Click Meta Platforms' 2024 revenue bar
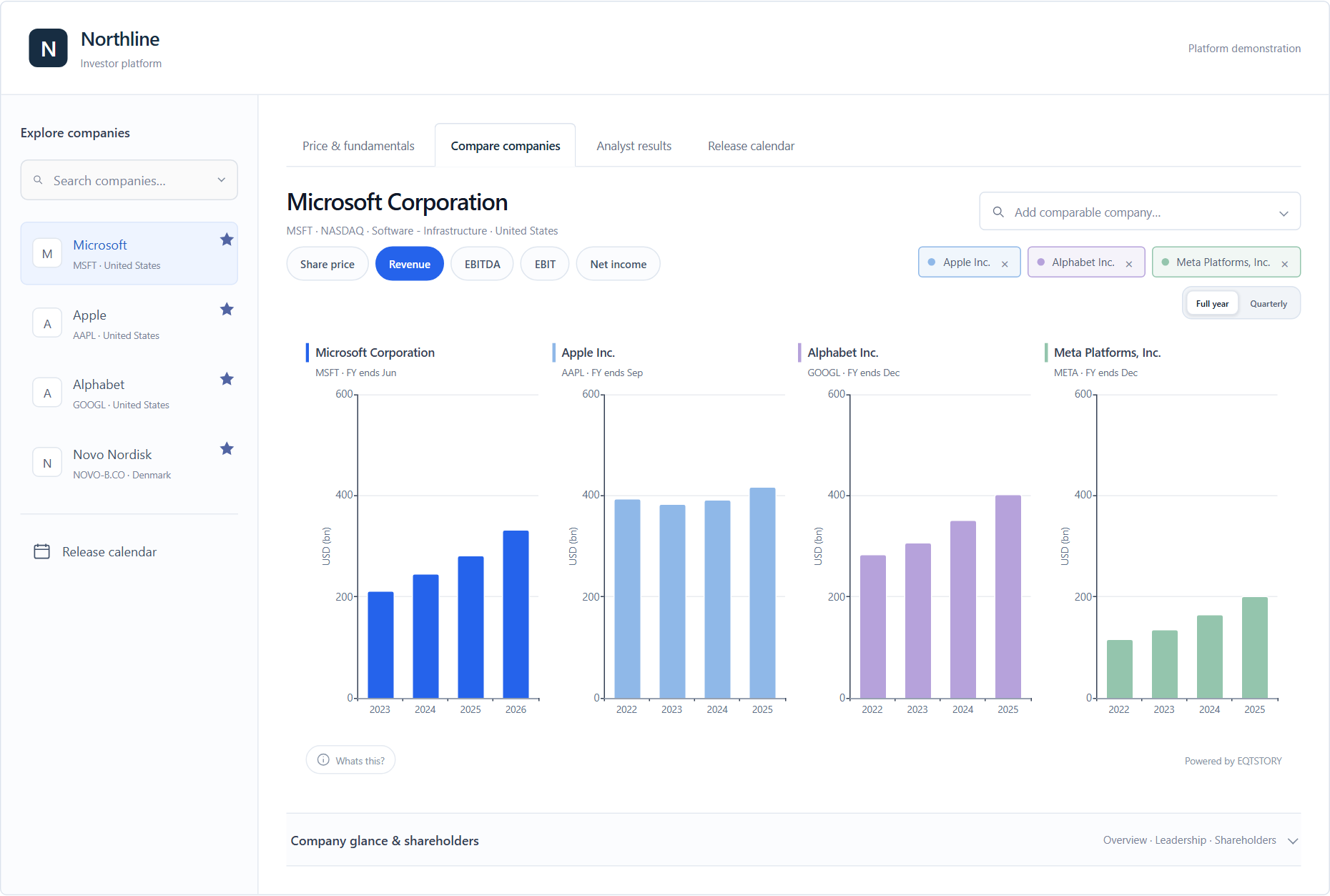This screenshot has width=1330, height=896. [1209, 656]
